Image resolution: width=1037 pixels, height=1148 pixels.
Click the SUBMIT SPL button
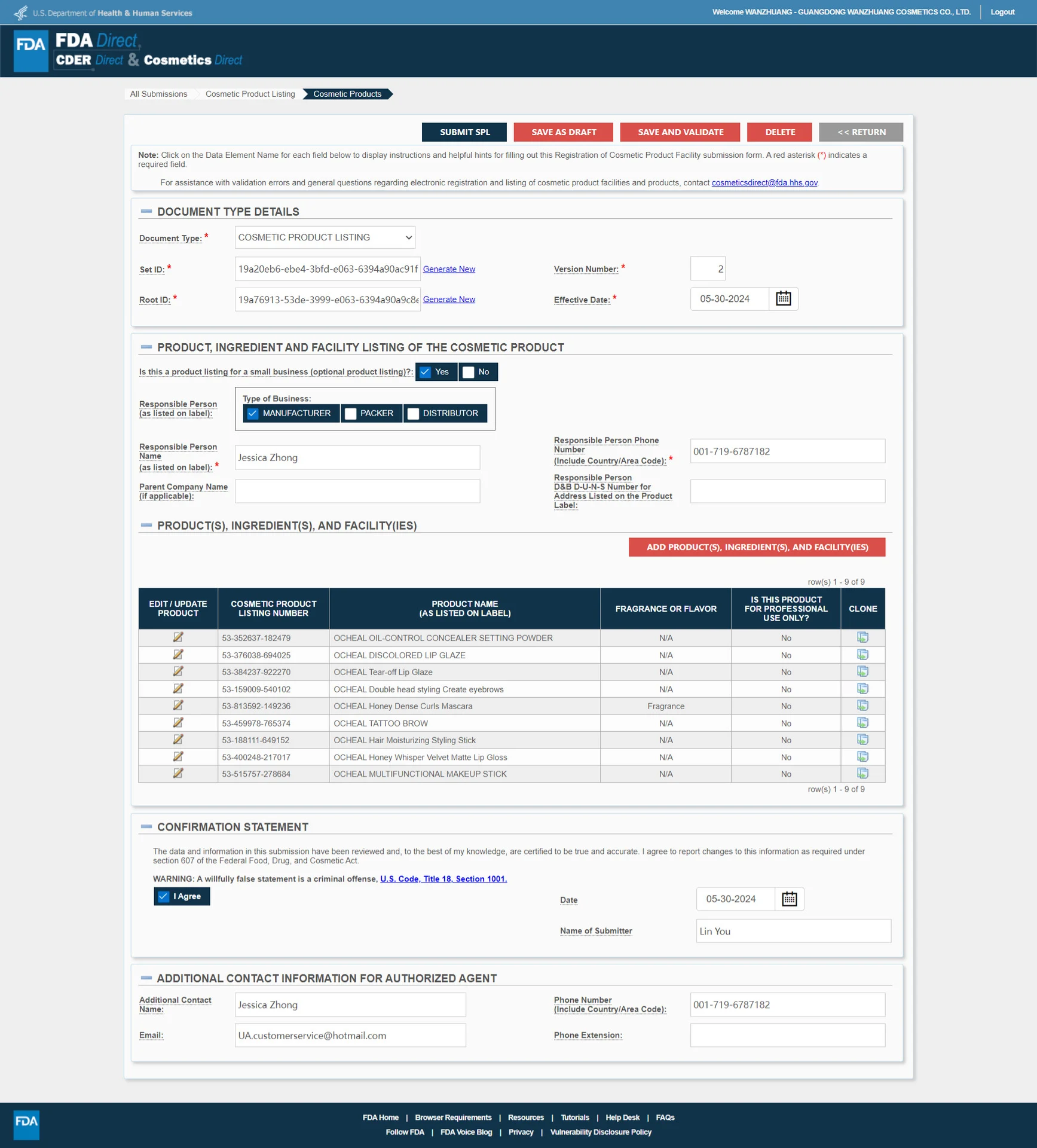464,132
